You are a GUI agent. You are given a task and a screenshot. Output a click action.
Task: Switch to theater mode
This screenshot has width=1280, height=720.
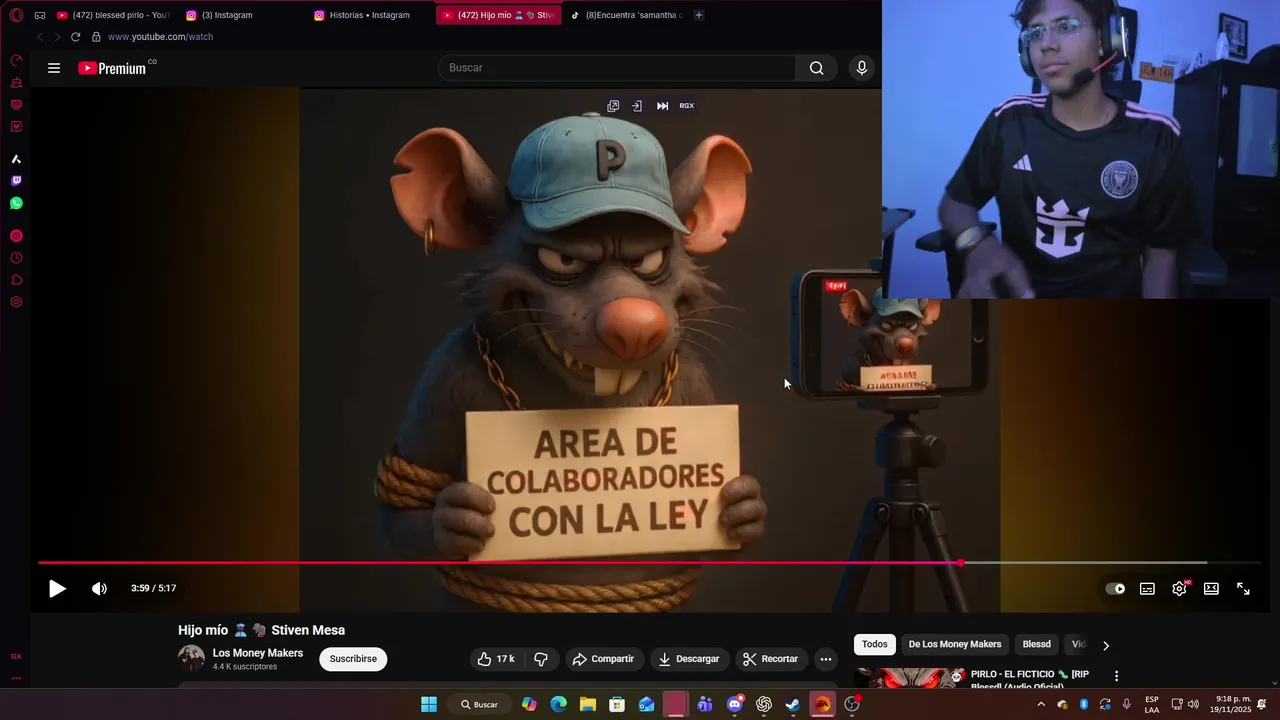pos(1211,589)
